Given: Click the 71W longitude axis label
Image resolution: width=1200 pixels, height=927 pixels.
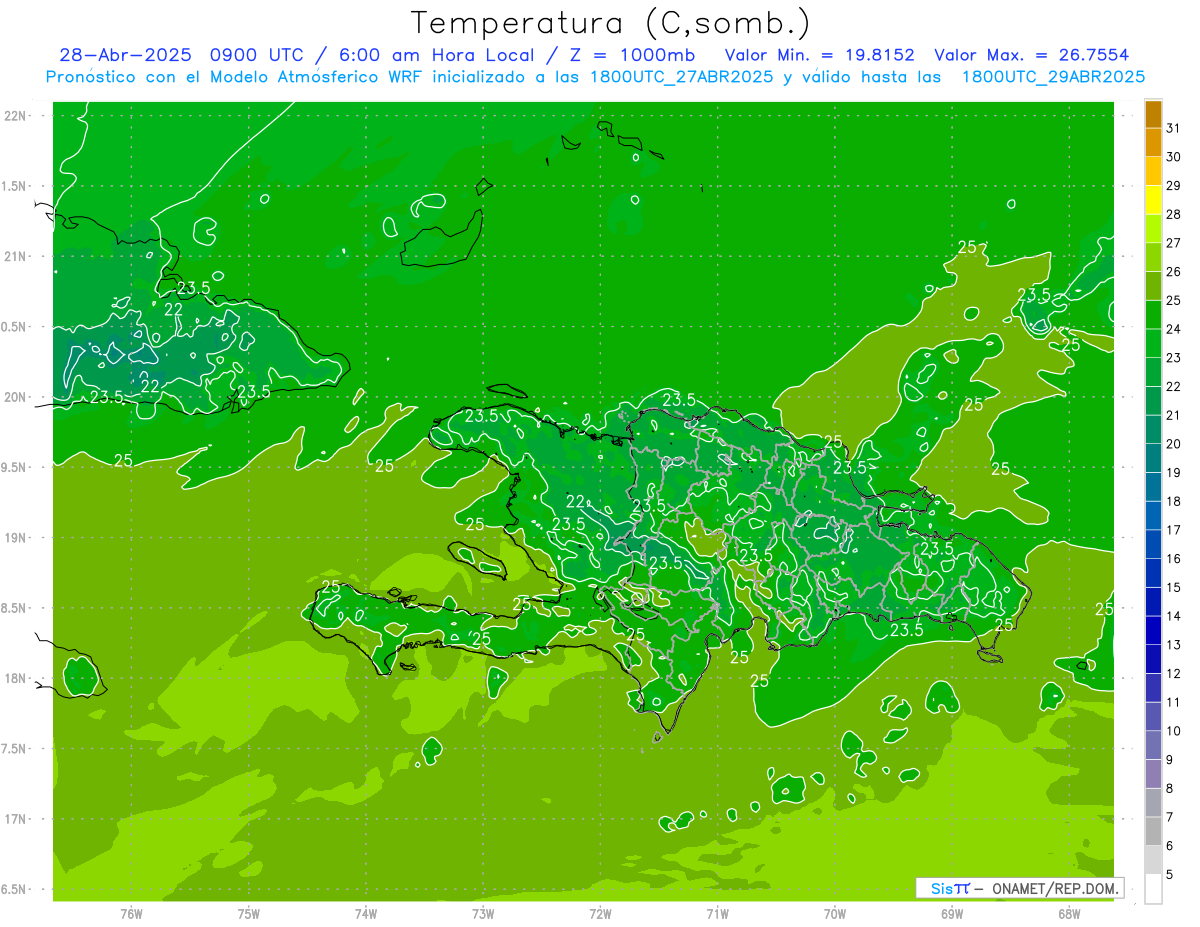Looking at the screenshot, I should pos(717,914).
